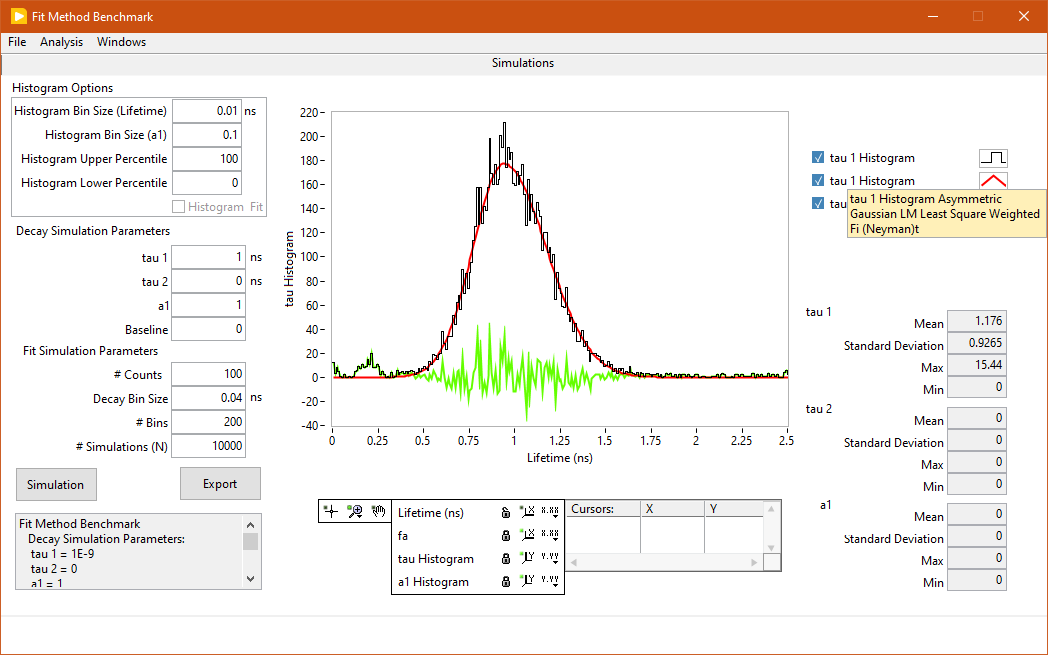Edit Histogram Bin Size (Lifetime) field
The image size is (1048, 655).
click(x=207, y=111)
